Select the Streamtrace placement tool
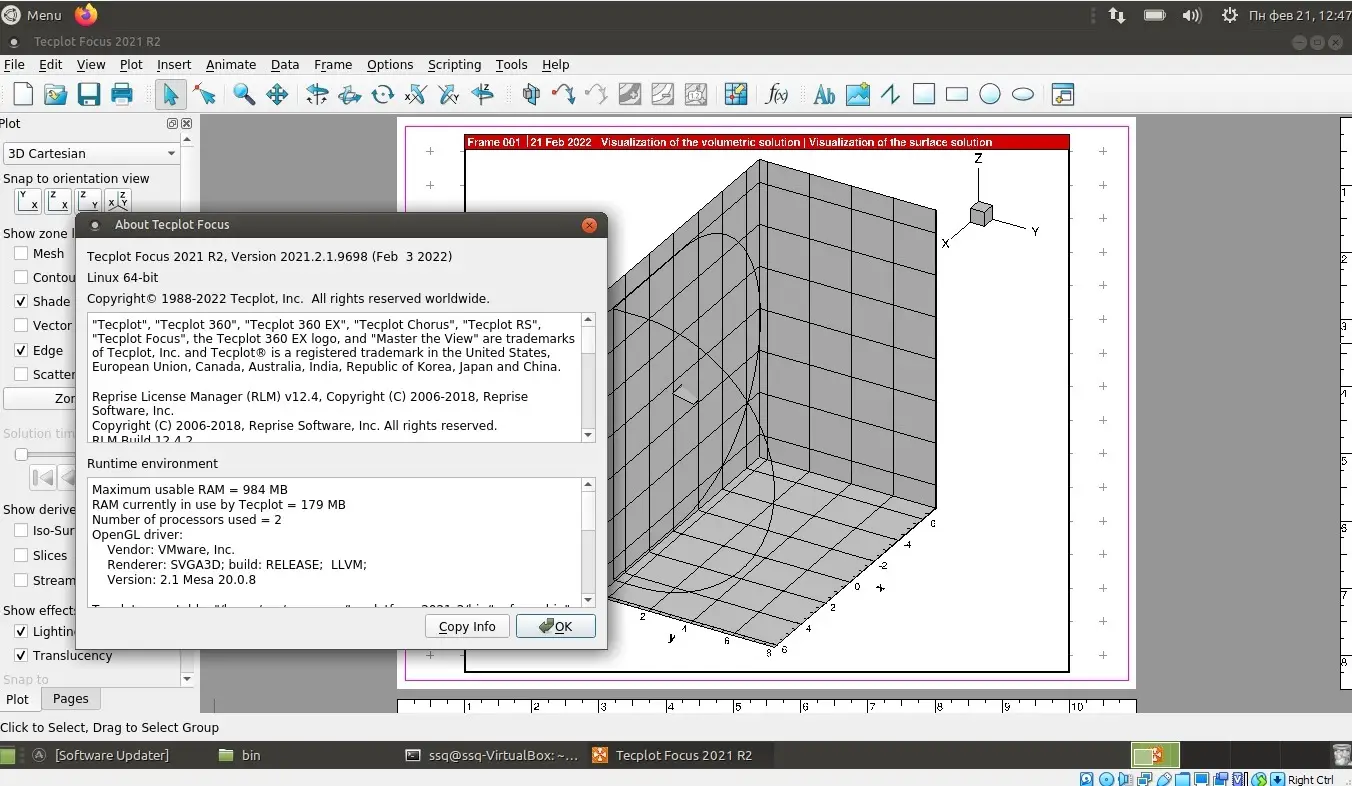 [x=564, y=94]
